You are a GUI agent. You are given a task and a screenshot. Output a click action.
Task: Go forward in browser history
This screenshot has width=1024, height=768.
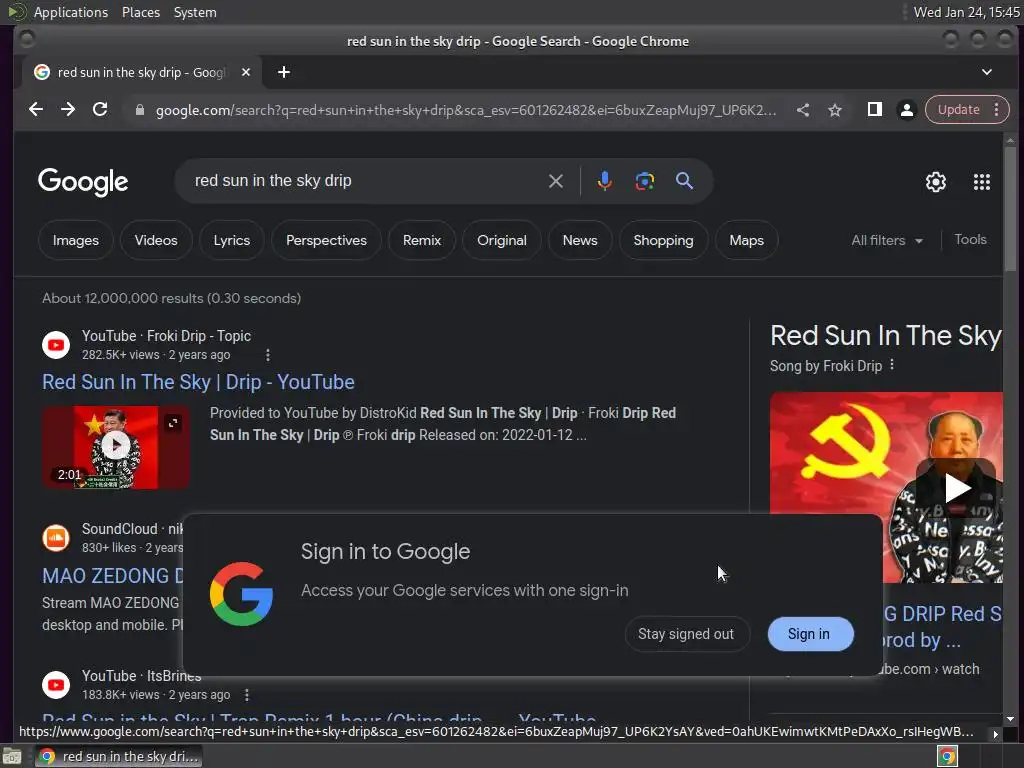(68, 110)
